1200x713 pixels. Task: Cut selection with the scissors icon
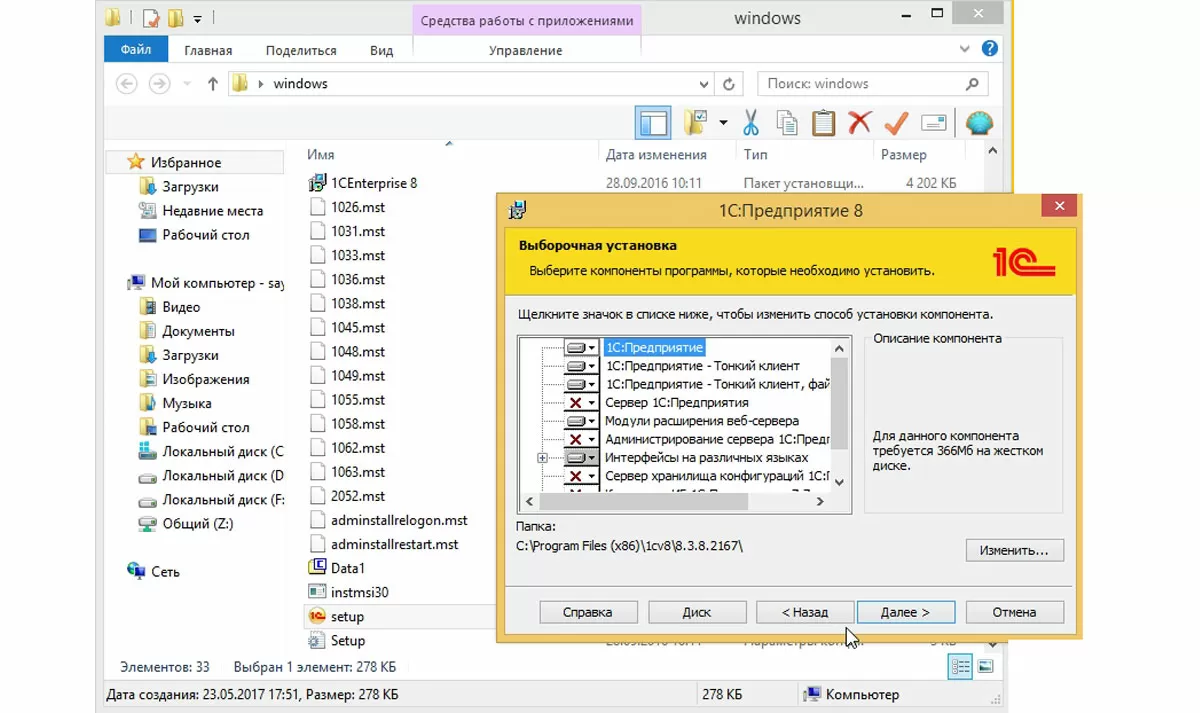751,123
